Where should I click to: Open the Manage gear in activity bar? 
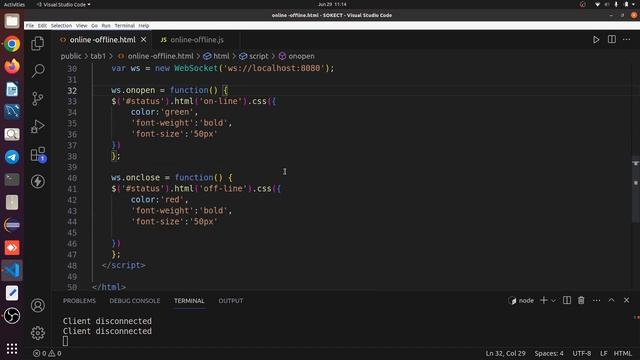[38, 333]
